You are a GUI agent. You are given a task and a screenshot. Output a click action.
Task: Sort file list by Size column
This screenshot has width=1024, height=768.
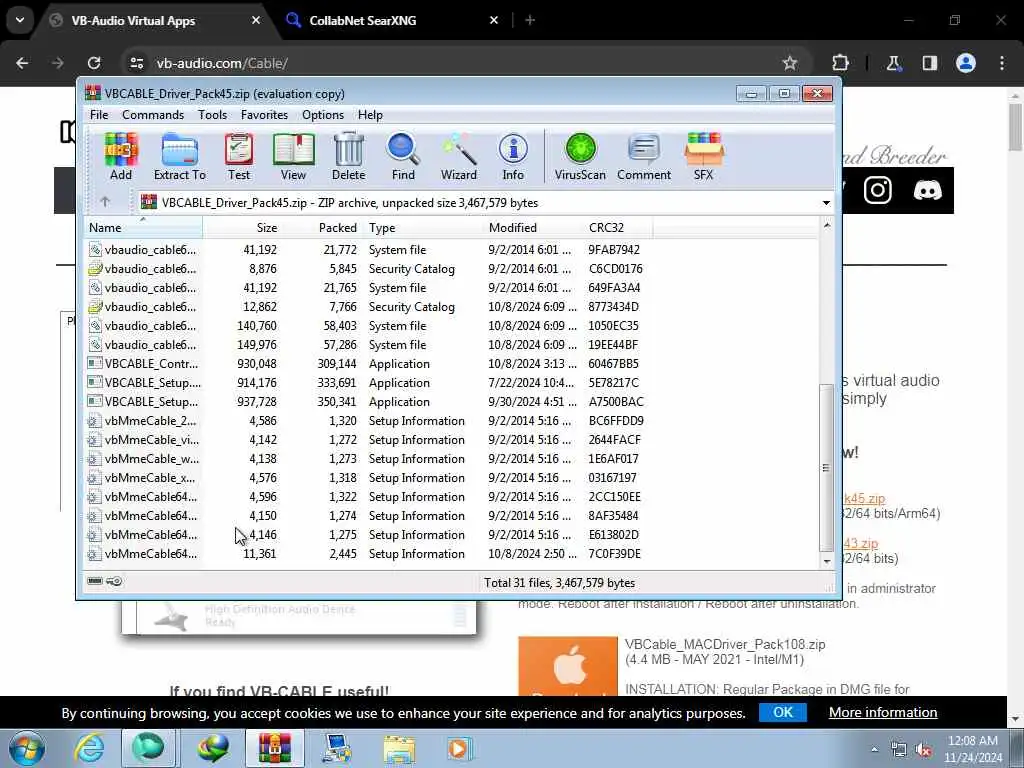pos(242,228)
